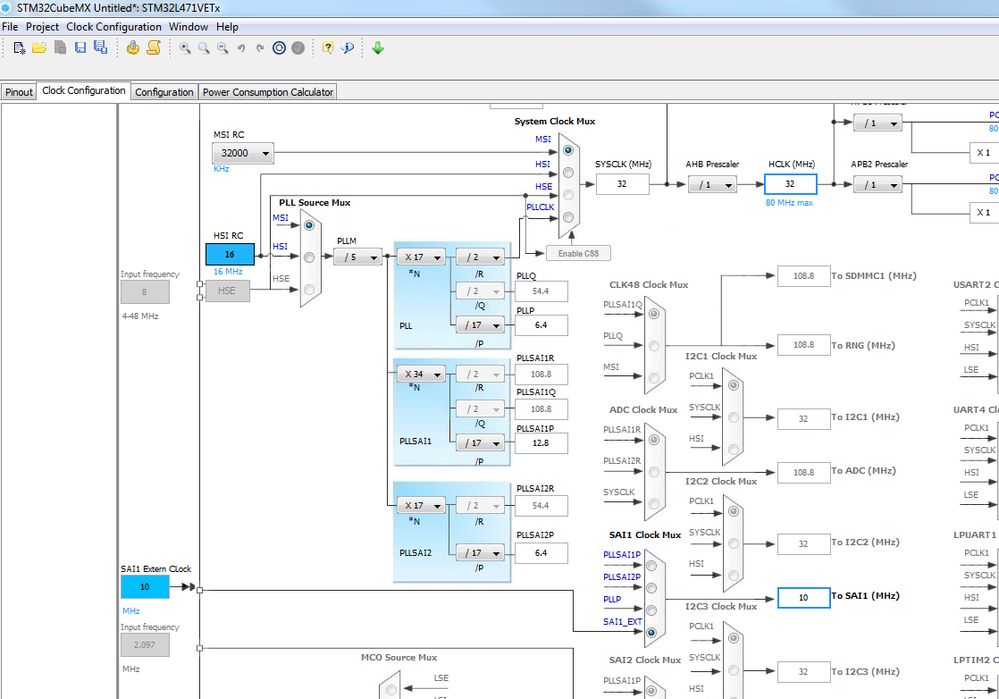999x699 pixels.
Task: Select HSI in the PLL Source Mux
Action: tap(309, 257)
